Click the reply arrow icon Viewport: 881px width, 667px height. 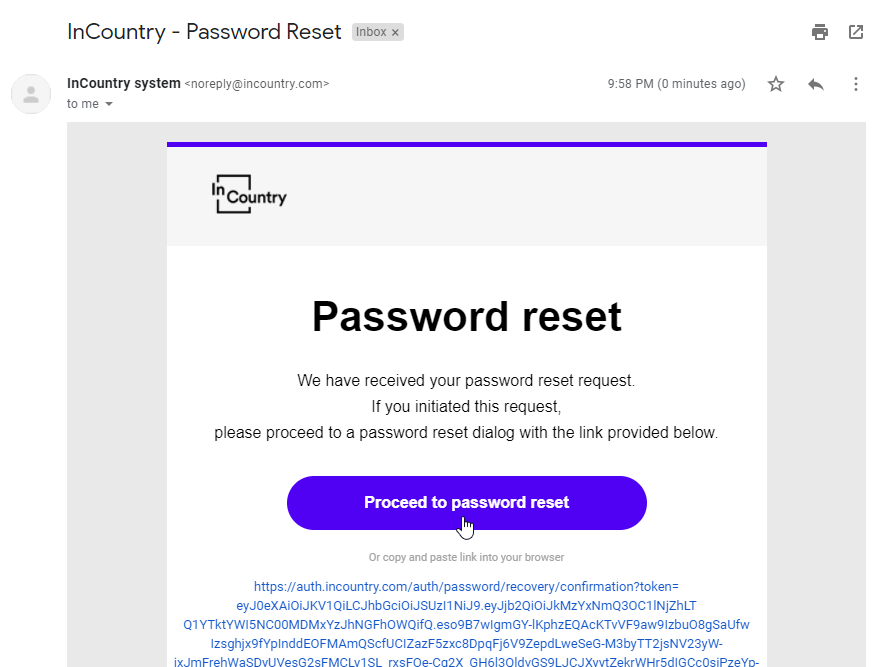(816, 84)
